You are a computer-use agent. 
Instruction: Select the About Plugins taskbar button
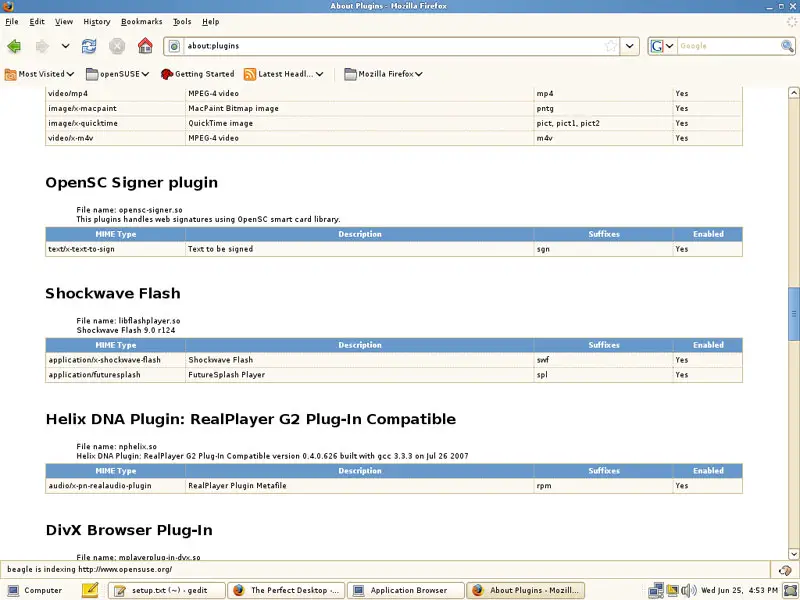point(526,590)
